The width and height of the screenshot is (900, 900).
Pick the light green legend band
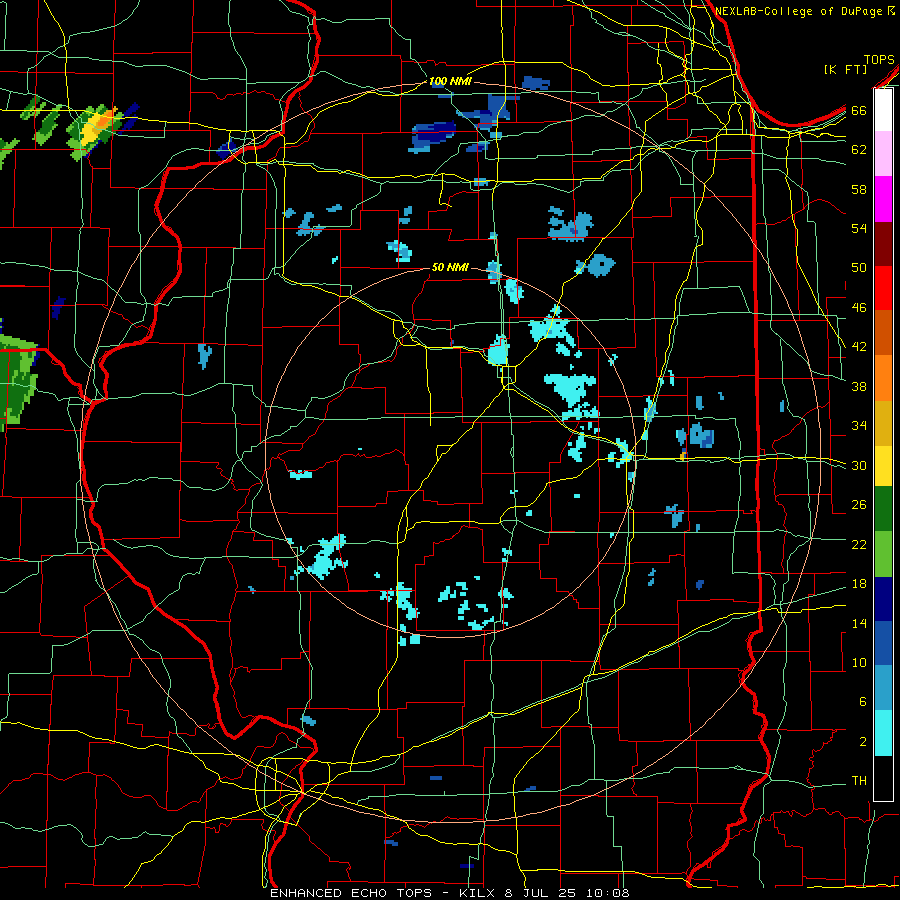pos(883,554)
